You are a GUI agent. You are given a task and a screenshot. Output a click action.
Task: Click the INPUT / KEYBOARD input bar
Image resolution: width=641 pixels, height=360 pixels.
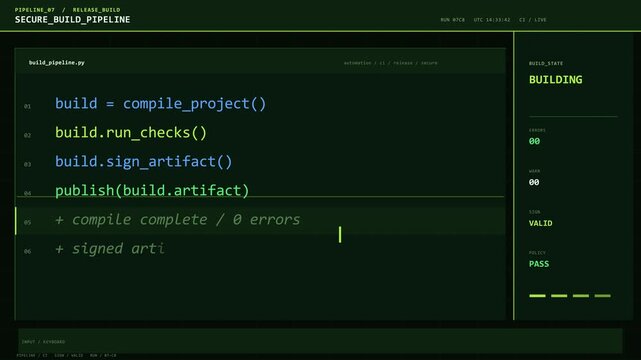click(x=320, y=341)
